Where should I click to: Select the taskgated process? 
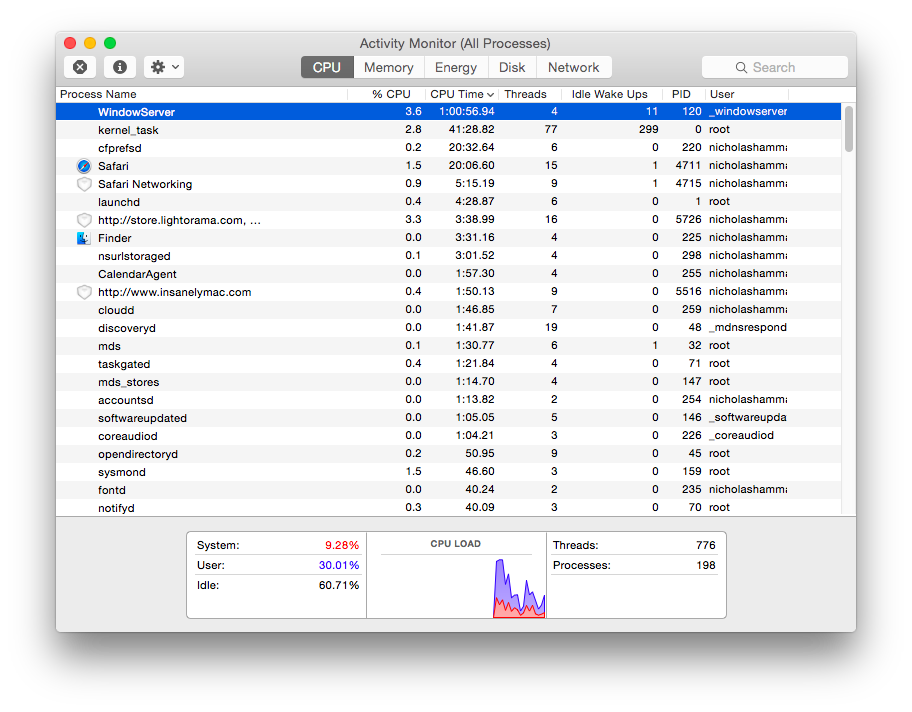(x=448, y=364)
